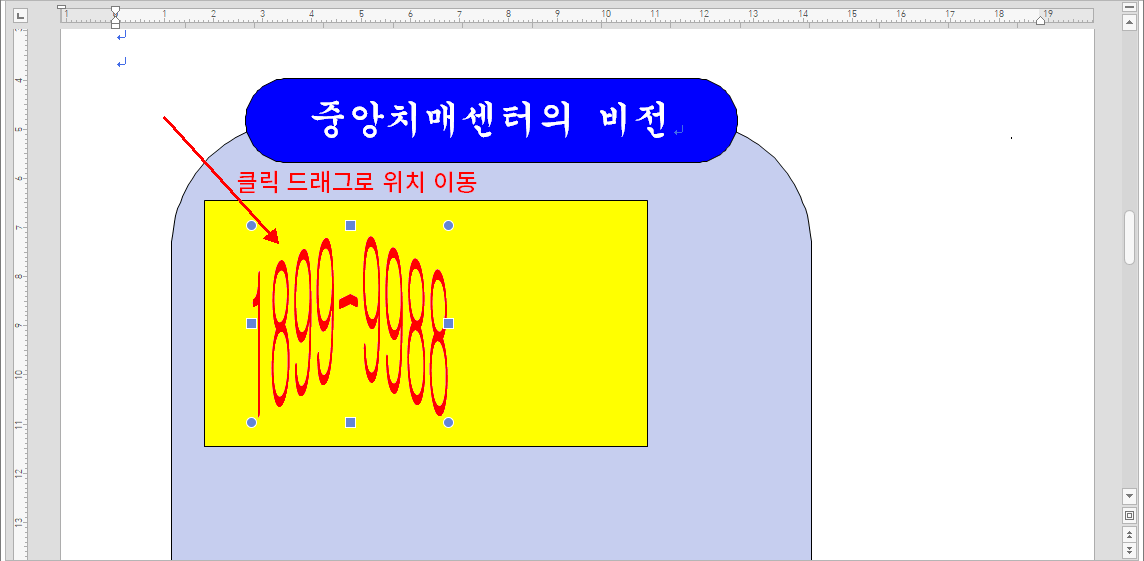Click the top-middle square handle of the WordArt
The image size is (1144, 561).
point(350,225)
